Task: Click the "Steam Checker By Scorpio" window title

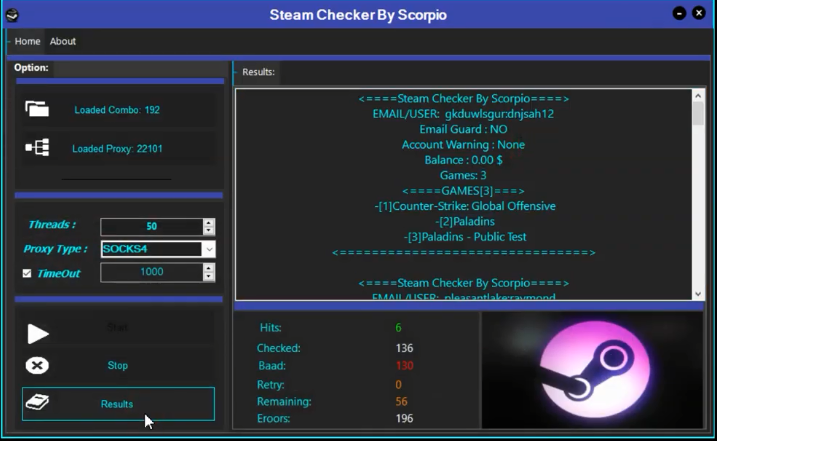Action: coord(358,15)
